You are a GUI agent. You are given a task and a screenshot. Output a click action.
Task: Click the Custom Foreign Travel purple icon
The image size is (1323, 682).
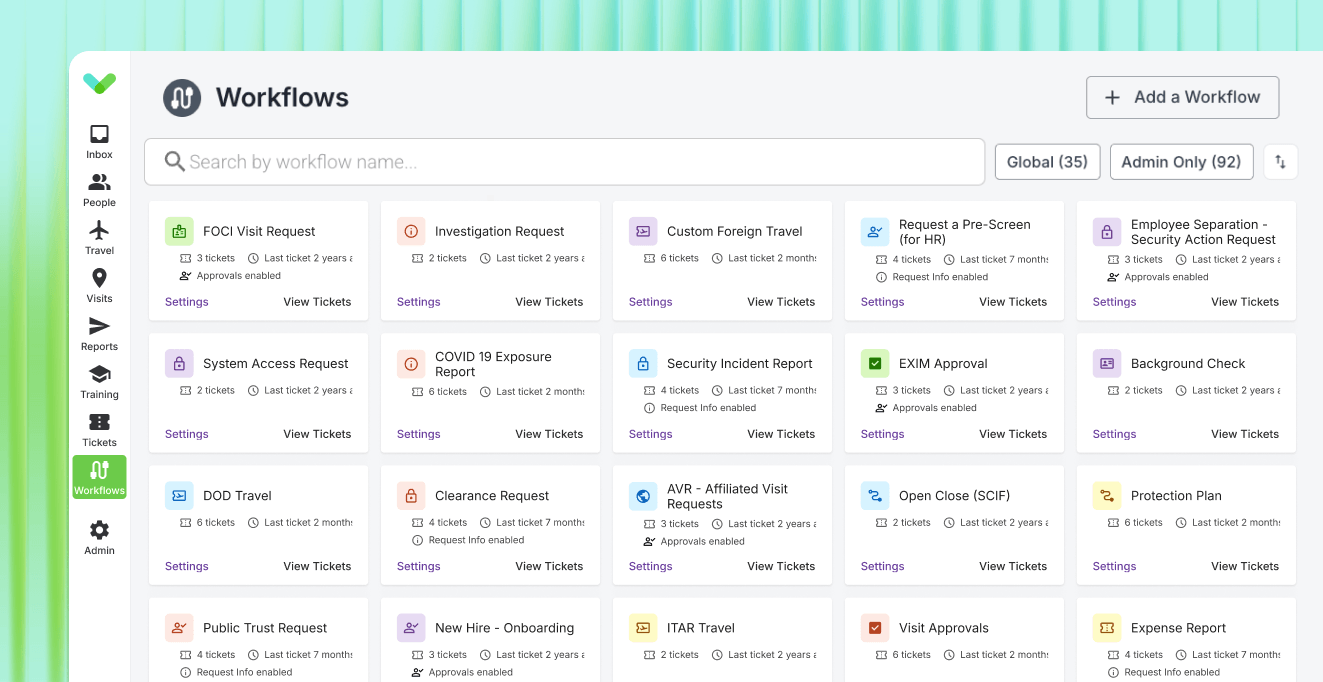[643, 231]
